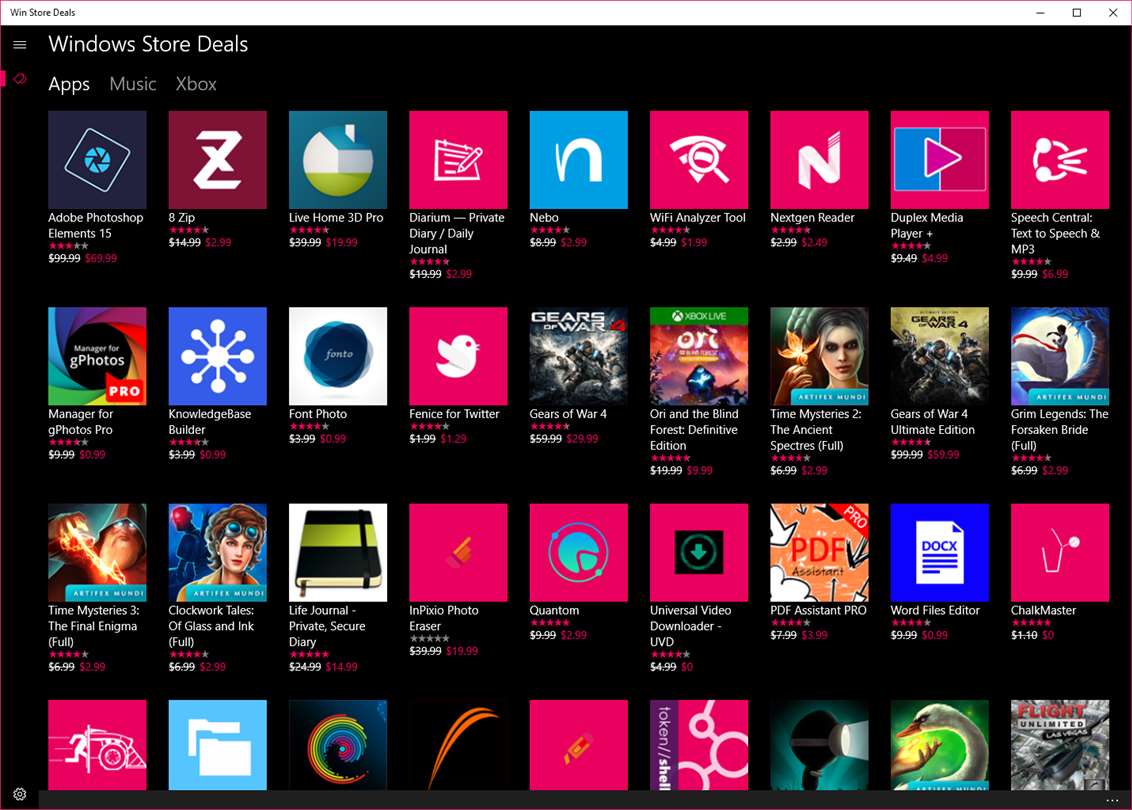This screenshot has height=810, width=1132.
Task: Open Universal Video Downloader icon
Action: click(699, 552)
